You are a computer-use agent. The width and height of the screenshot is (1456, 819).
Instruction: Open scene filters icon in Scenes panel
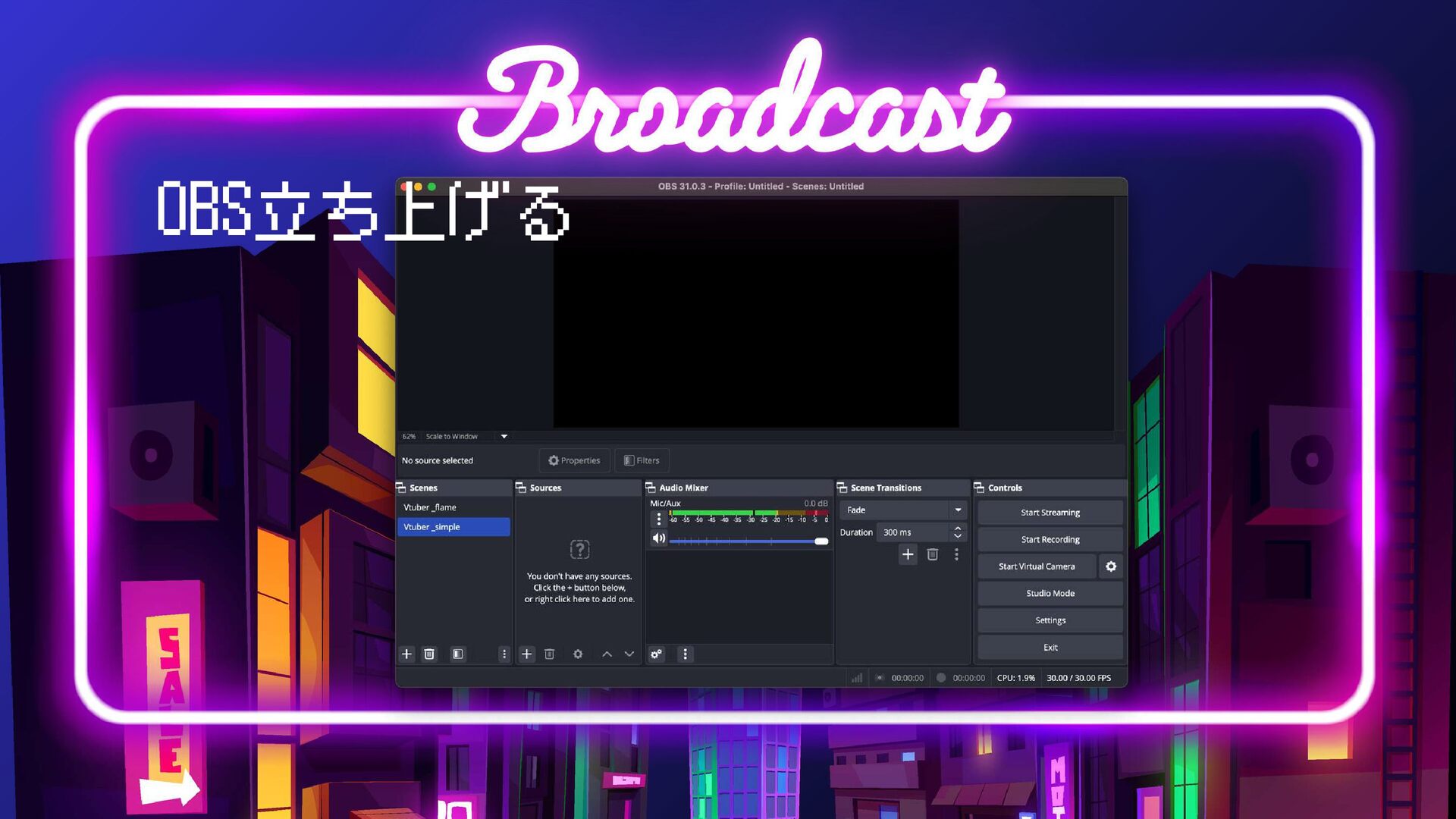coord(457,654)
